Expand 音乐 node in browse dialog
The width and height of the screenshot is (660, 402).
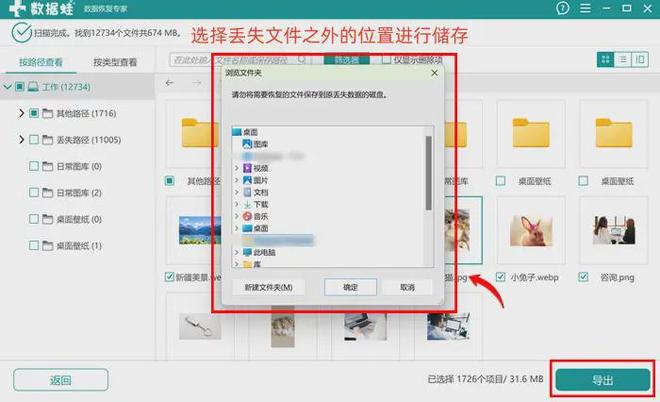point(237,216)
